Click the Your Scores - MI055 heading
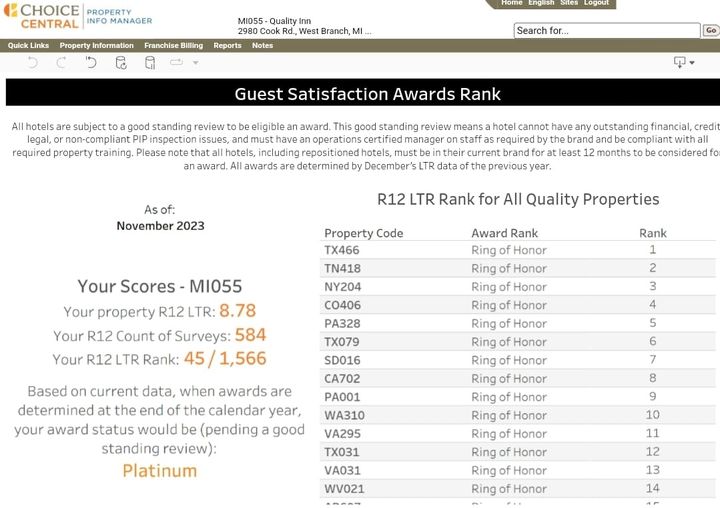The height and width of the screenshot is (508, 720). pyautogui.click(x=159, y=287)
